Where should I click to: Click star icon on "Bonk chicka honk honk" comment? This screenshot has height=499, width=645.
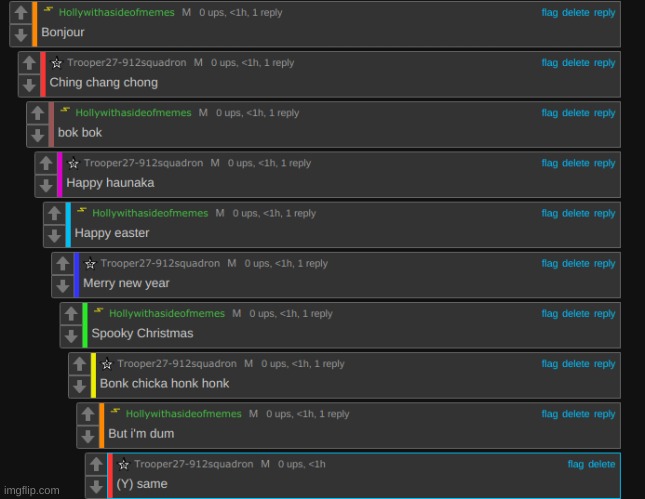(107, 364)
